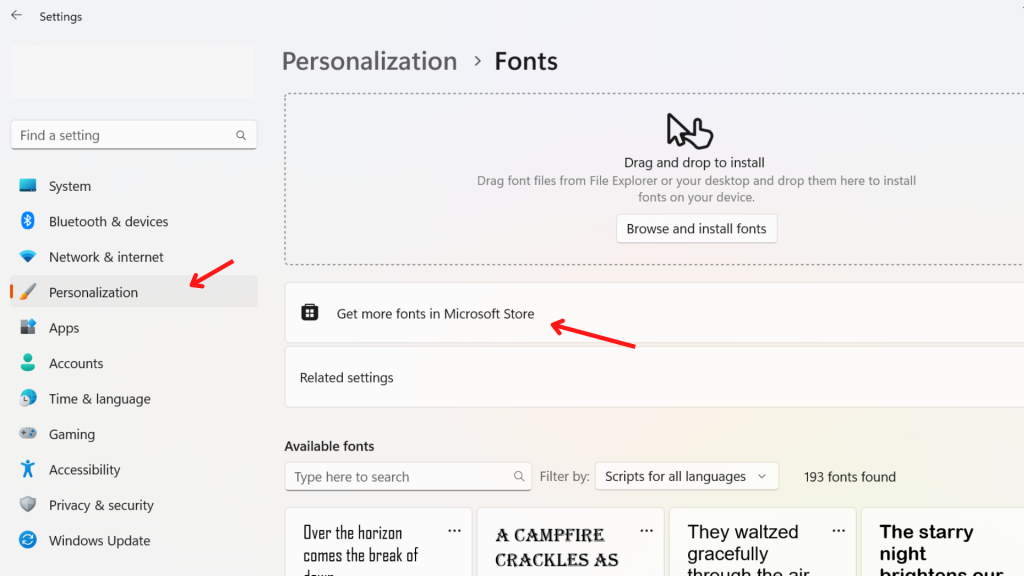Viewport: 1024px width, 576px height.
Task: Open options for the 'They waltzed gracefully' font card
Action: pyautogui.click(x=839, y=531)
